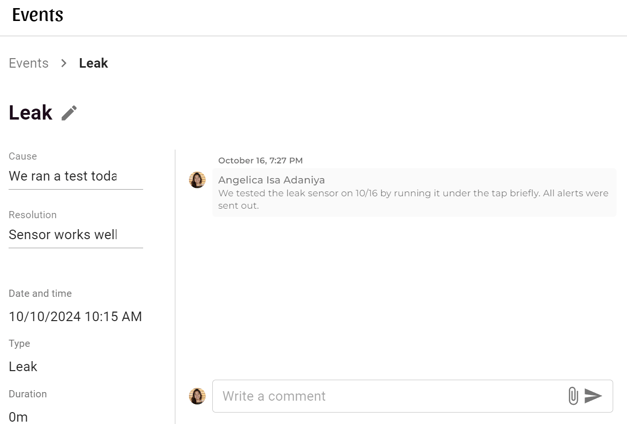Image resolution: width=627 pixels, height=424 pixels.
Task: Click the Type value Leak
Action: [23, 366]
